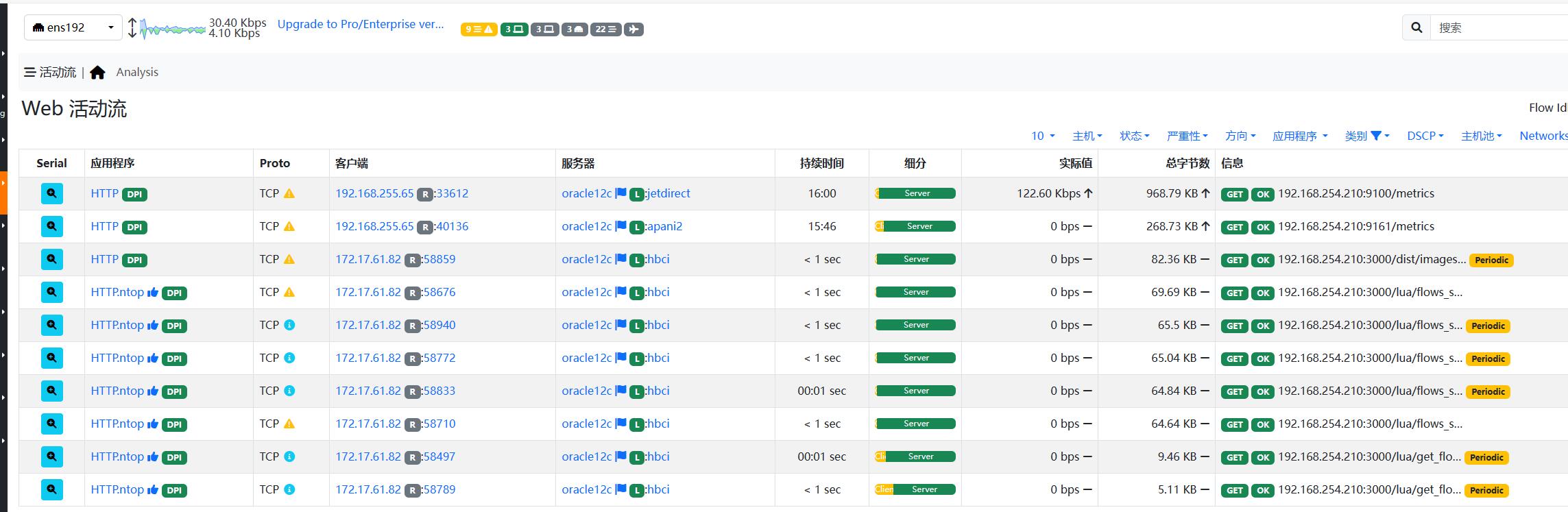This screenshot has height=512, width=1568.
Task: Inspect the flow with client port 58772
Action: click(51, 358)
